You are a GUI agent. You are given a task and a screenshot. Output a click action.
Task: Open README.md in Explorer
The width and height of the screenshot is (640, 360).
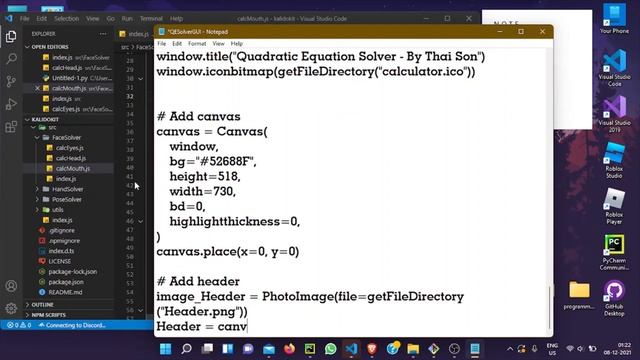pyautogui.click(x=65, y=292)
